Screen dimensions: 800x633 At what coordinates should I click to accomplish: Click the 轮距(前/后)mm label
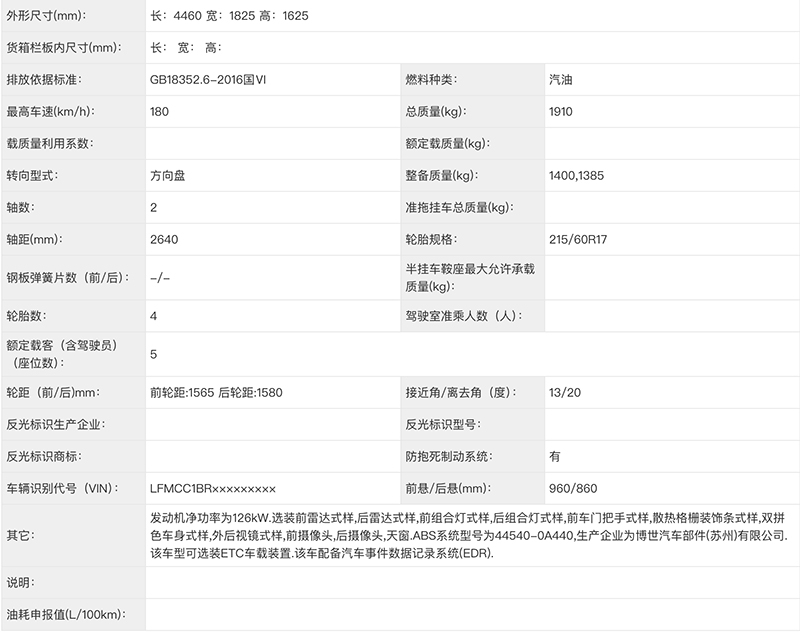tap(53, 393)
